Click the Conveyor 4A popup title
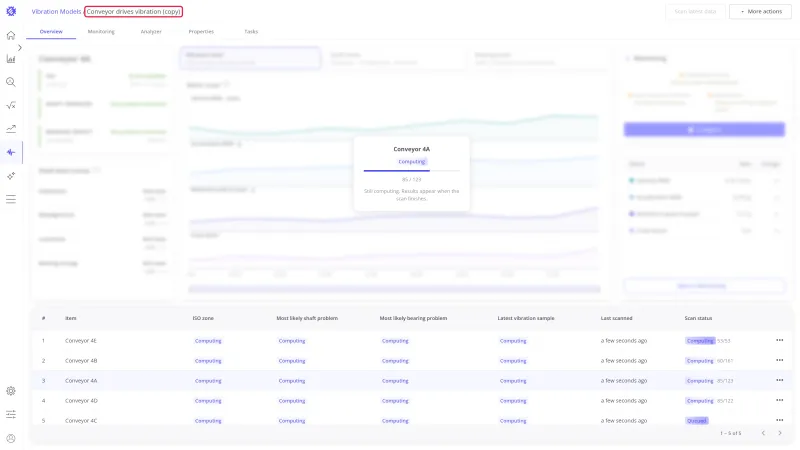 coord(412,149)
